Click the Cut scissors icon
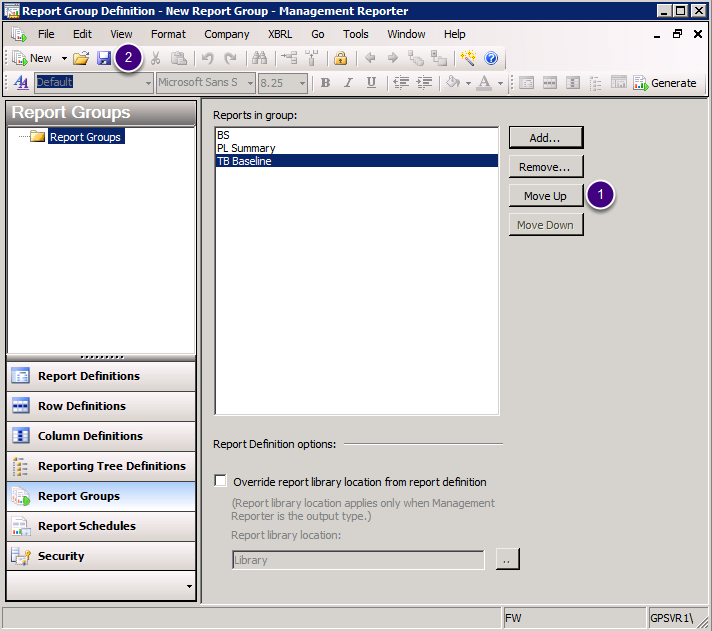The height and width of the screenshot is (631, 712). pyautogui.click(x=155, y=58)
